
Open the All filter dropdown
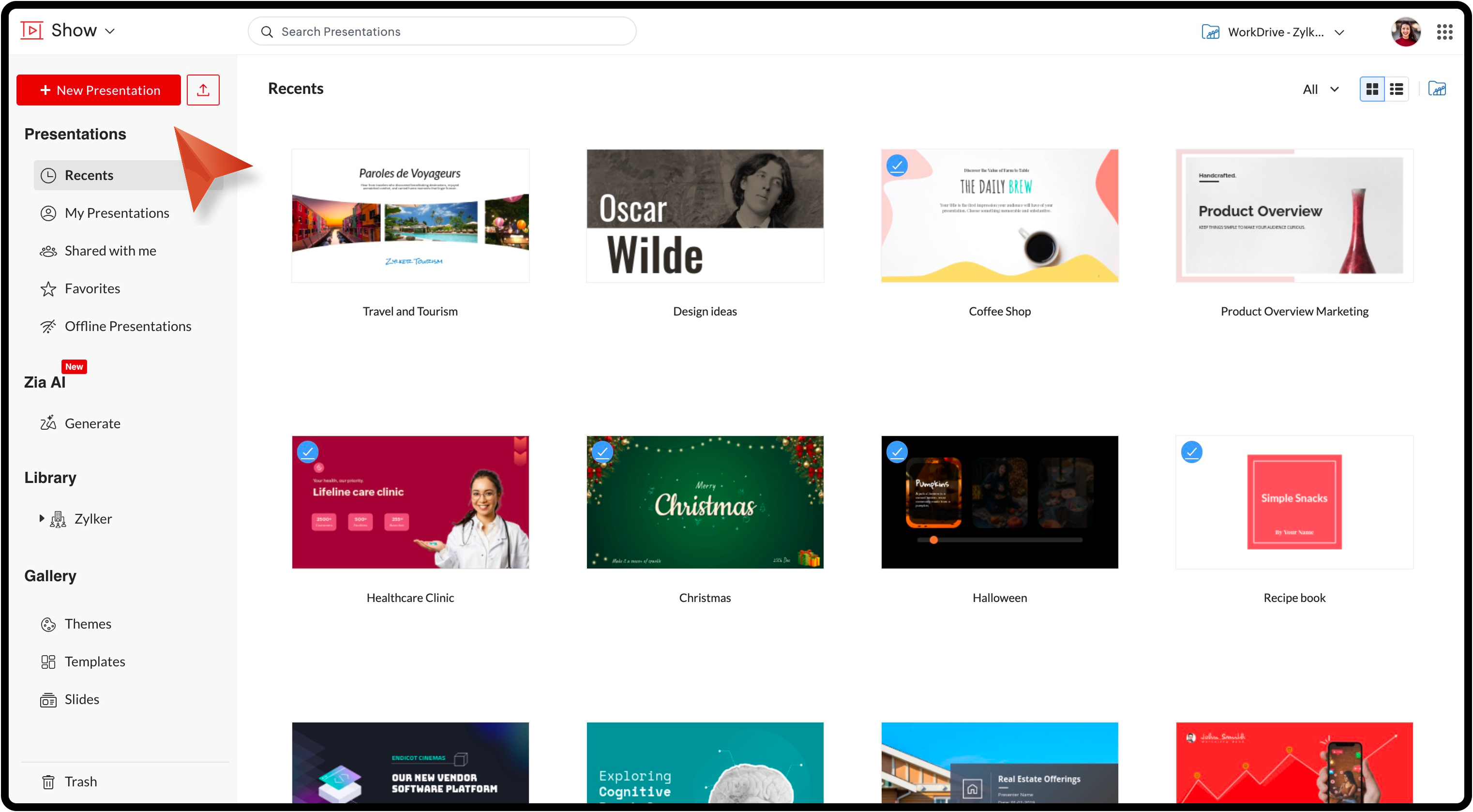1320,89
